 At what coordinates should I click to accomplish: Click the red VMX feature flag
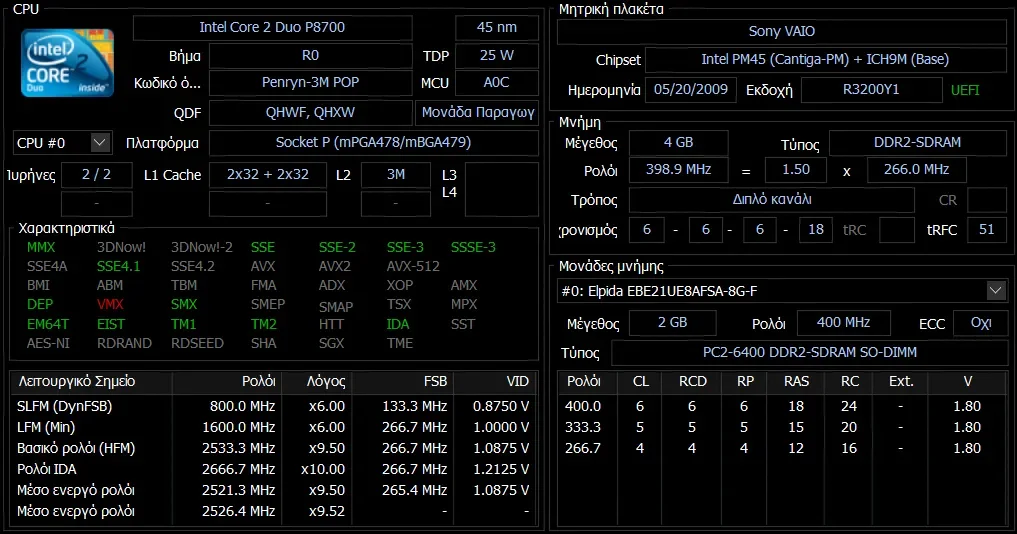point(110,304)
